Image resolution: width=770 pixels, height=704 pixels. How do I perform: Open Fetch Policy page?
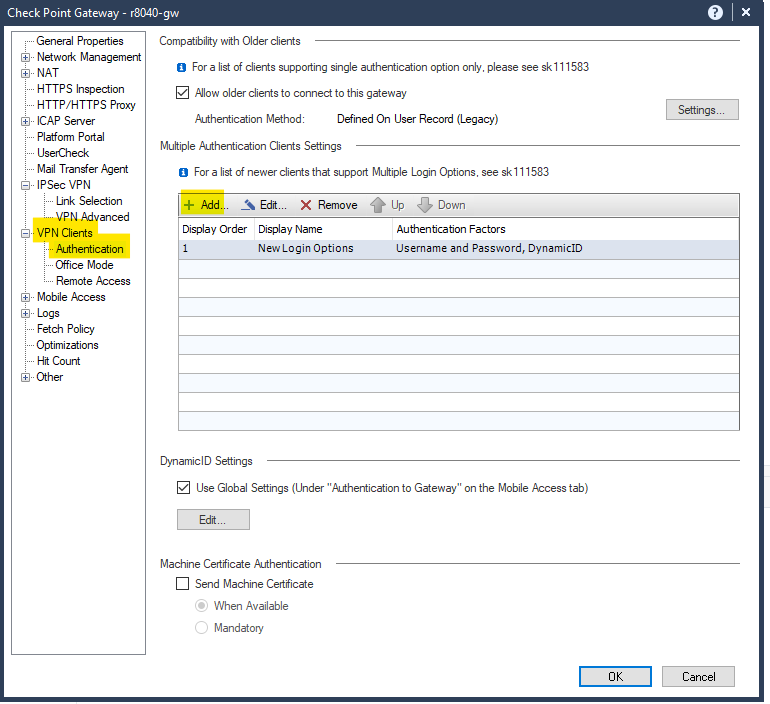66,329
